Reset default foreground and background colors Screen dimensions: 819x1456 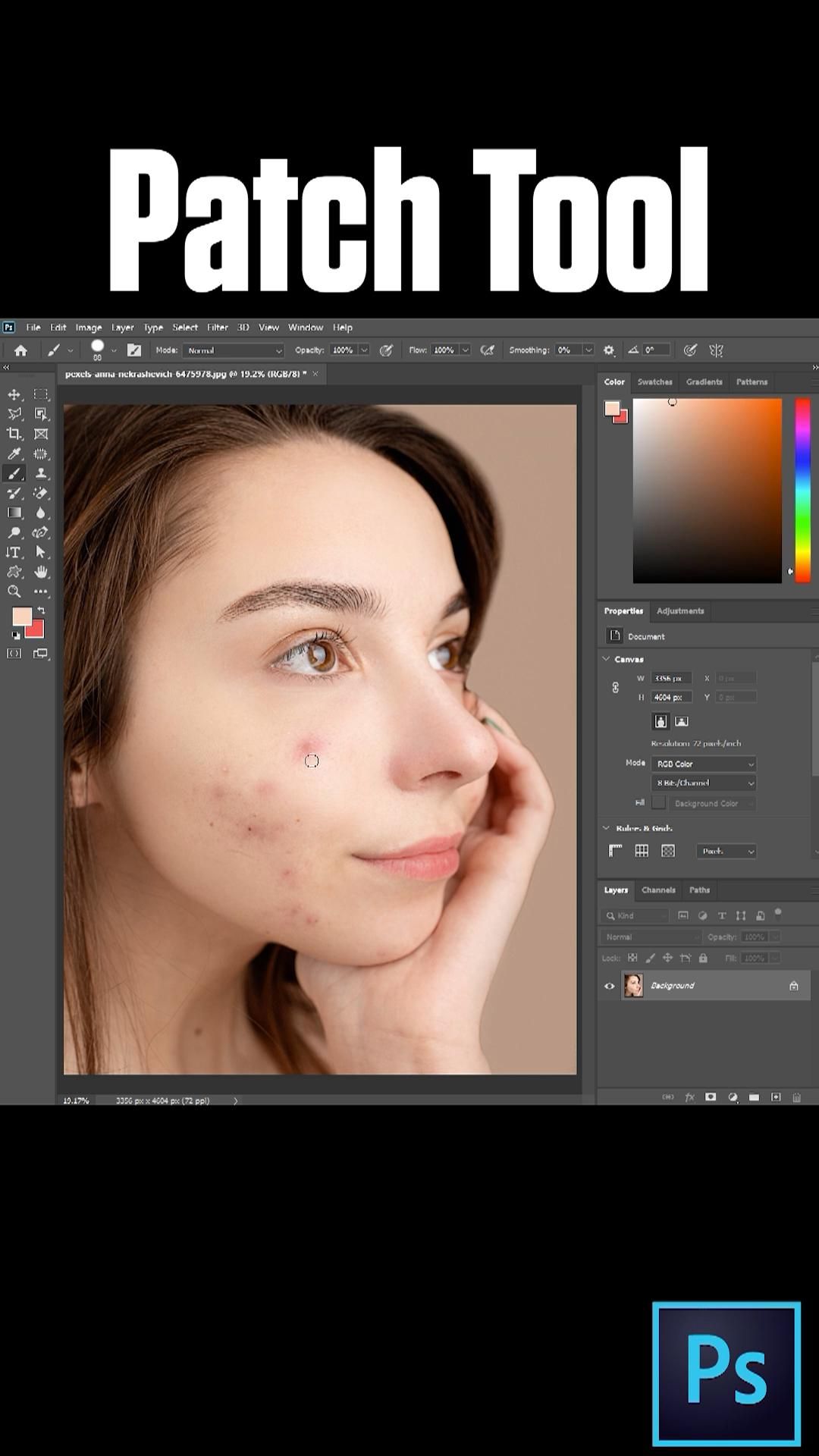point(16,635)
